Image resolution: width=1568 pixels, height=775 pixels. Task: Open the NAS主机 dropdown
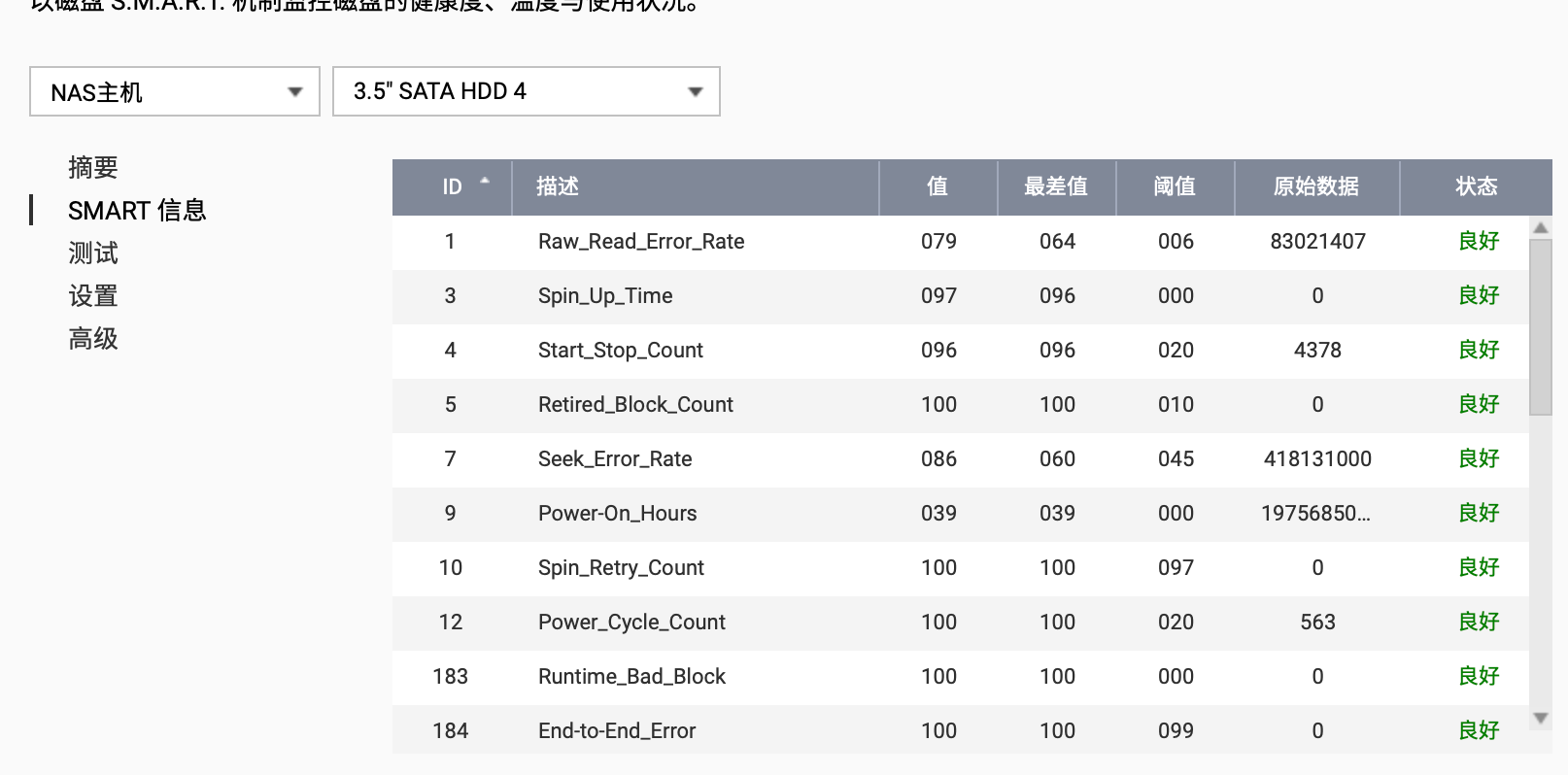(x=175, y=92)
